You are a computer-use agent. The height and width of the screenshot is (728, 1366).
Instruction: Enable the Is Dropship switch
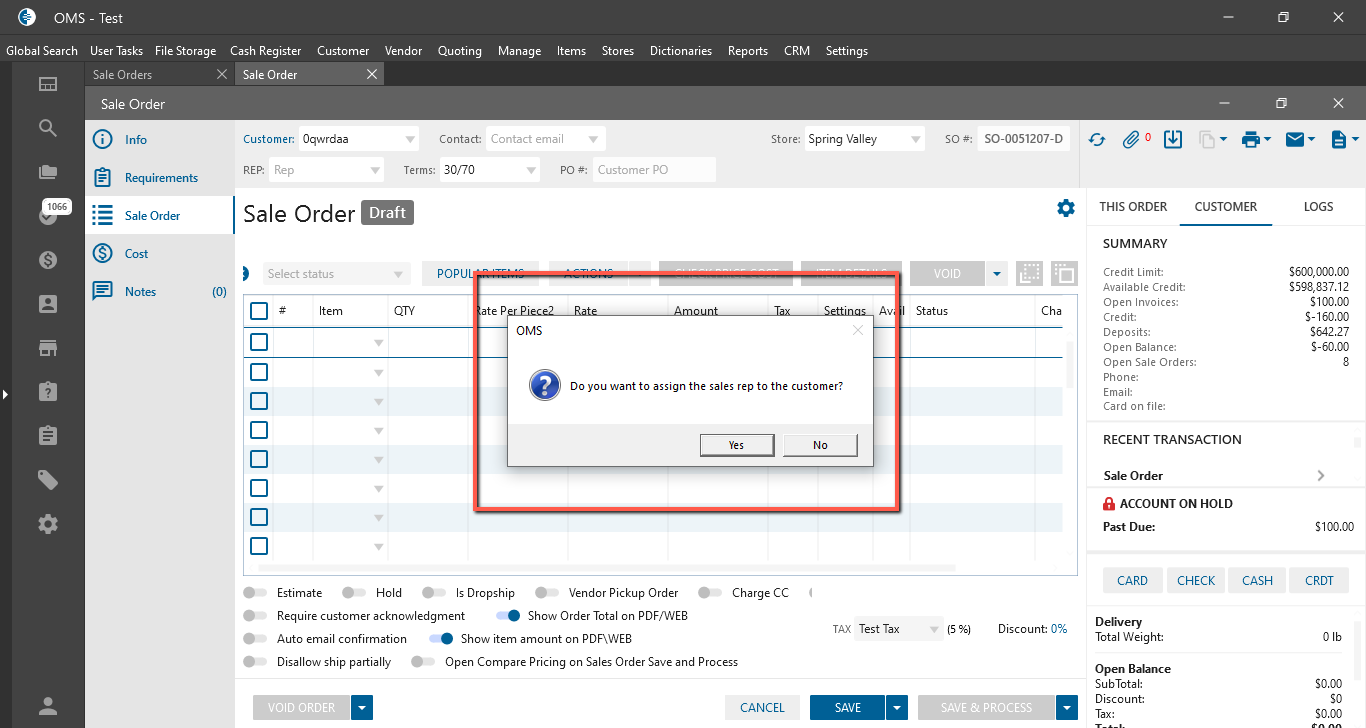pyautogui.click(x=434, y=593)
